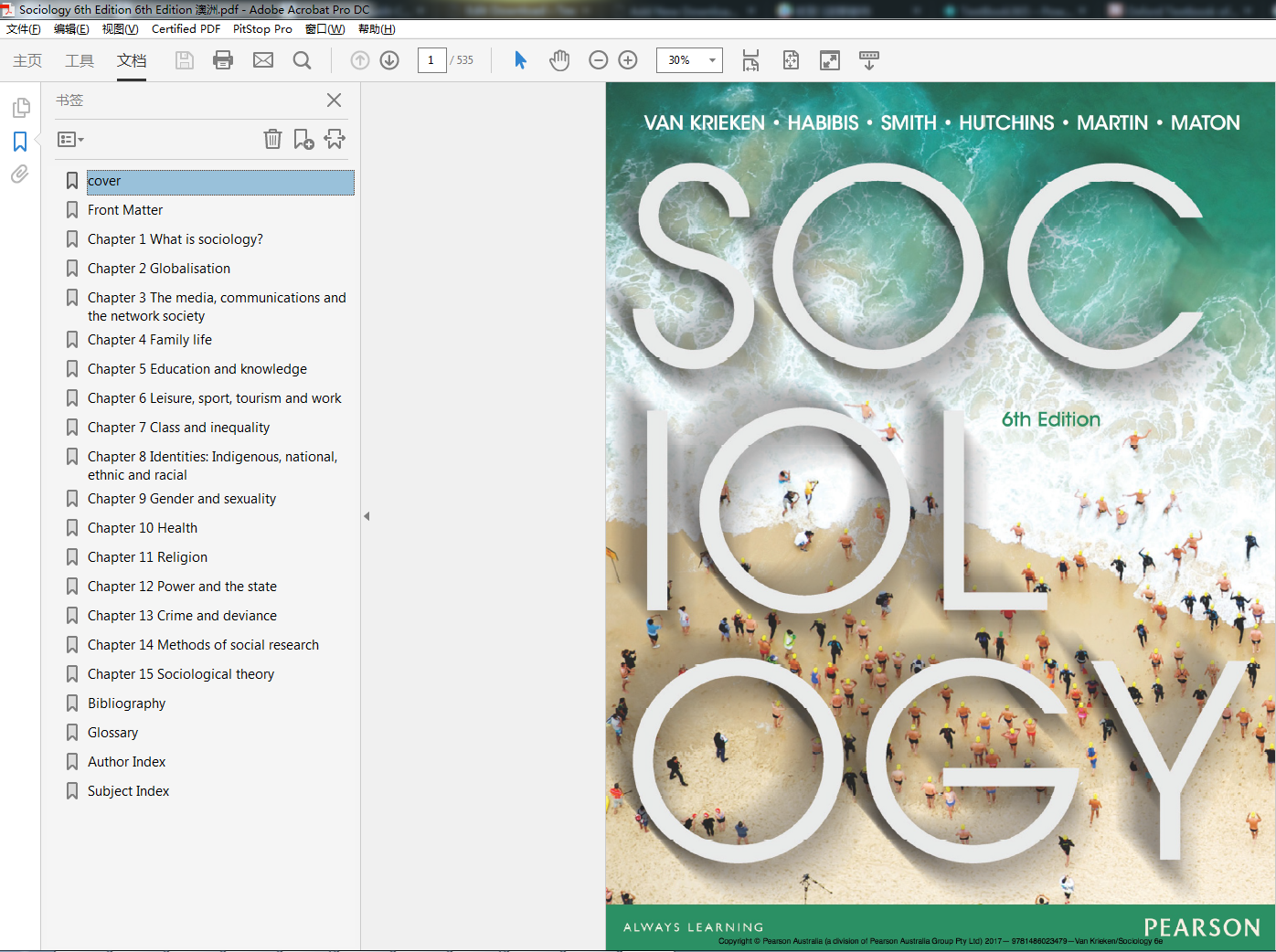Switch to the 主页 tab
The height and width of the screenshot is (952, 1276).
[x=27, y=60]
